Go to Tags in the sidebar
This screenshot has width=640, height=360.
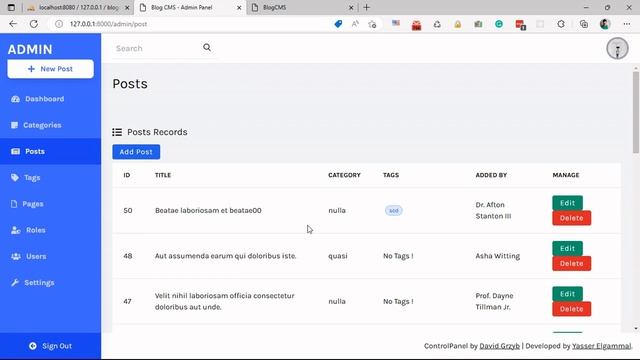coord(50,178)
